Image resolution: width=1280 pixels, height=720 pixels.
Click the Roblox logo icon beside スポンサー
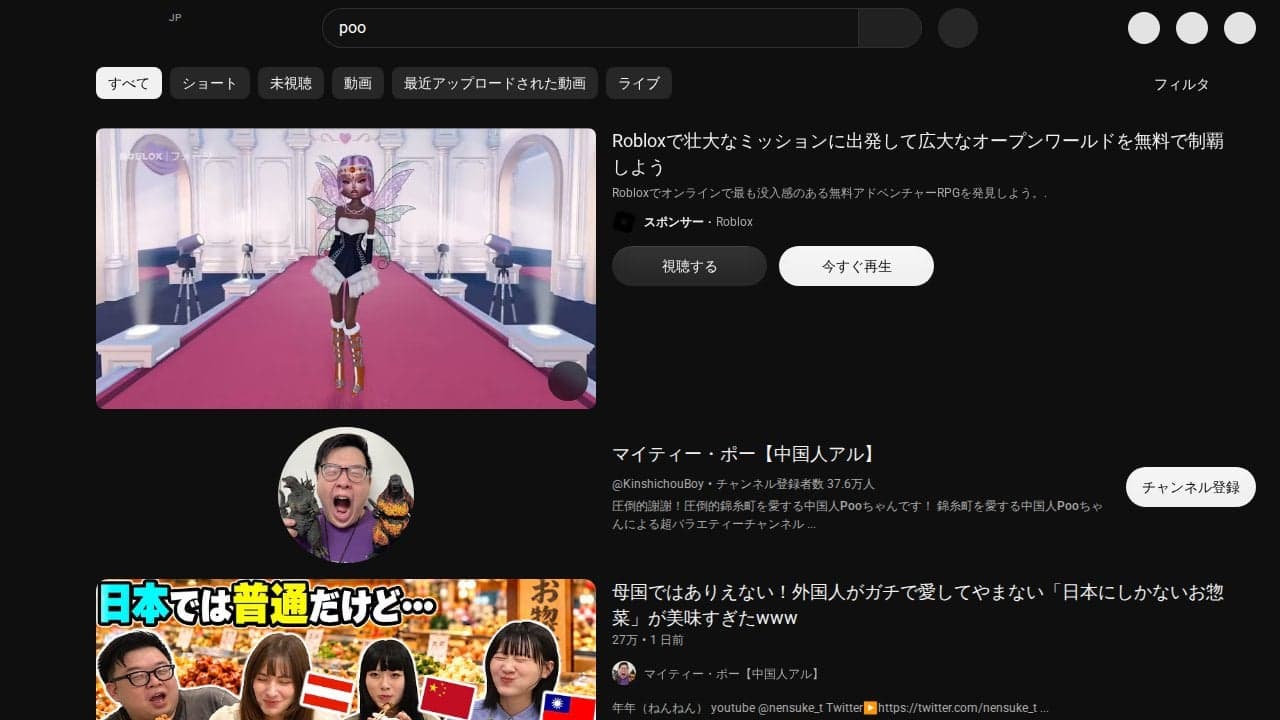point(624,222)
